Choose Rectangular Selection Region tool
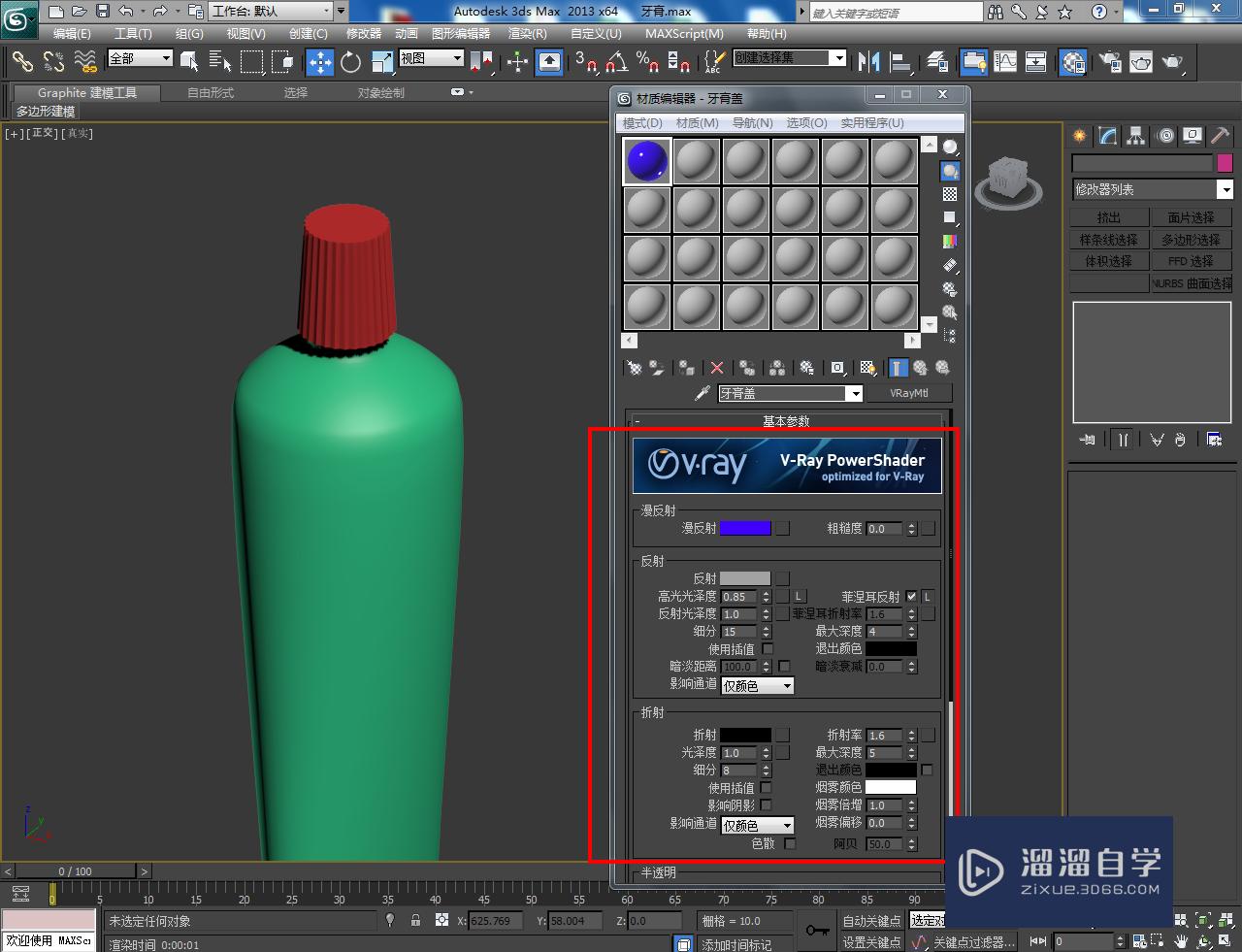 [251, 62]
